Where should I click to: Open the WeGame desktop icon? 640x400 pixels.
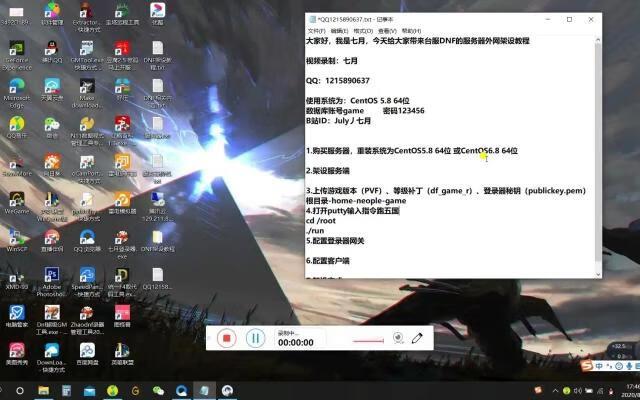click(17, 198)
